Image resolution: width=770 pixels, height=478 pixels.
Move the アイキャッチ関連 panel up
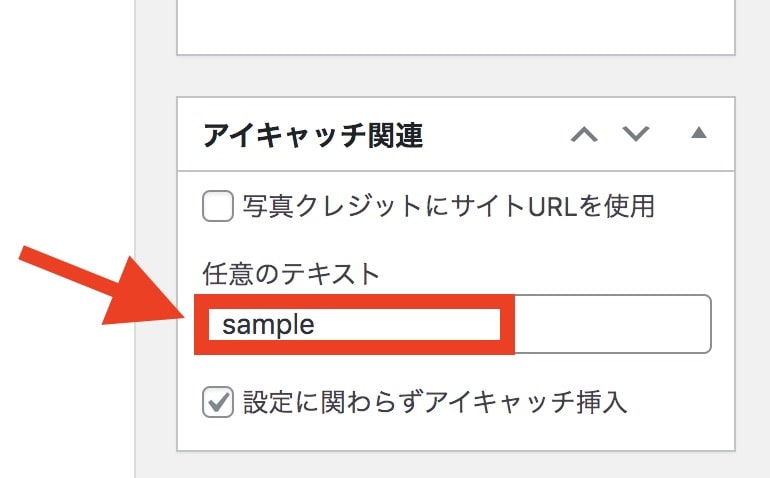click(x=584, y=134)
